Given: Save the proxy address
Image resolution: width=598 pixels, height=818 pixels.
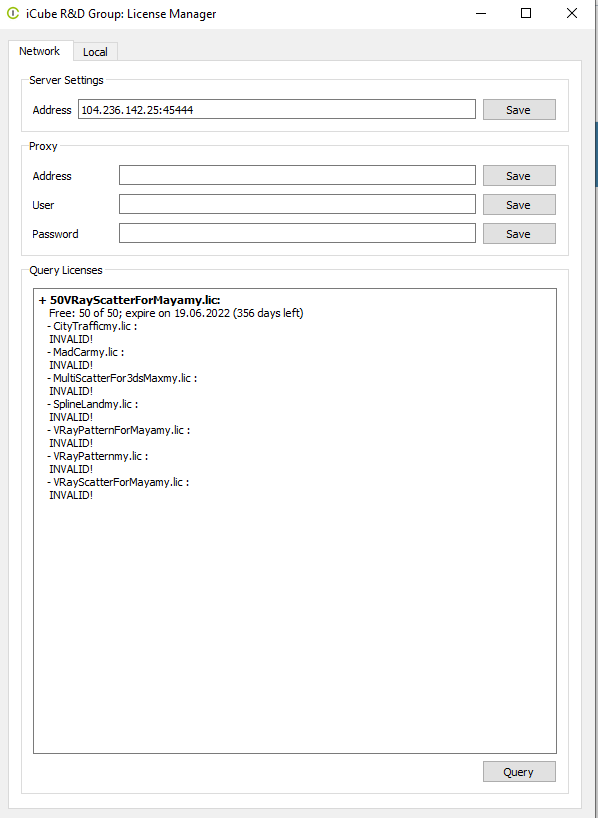Looking at the screenshot, I should tap(519, 176).
